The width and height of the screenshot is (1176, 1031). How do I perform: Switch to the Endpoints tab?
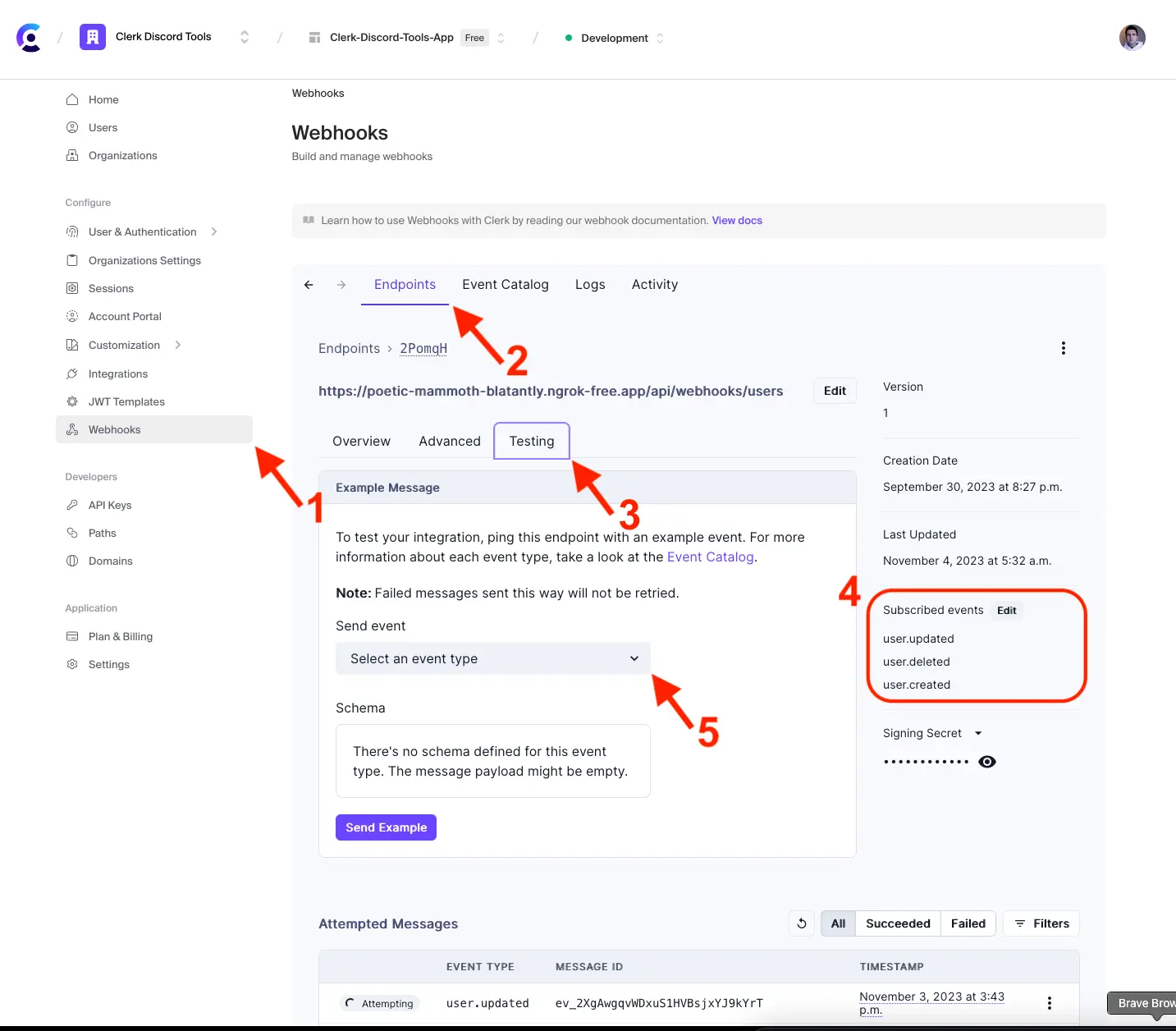[x=405, y=285]
